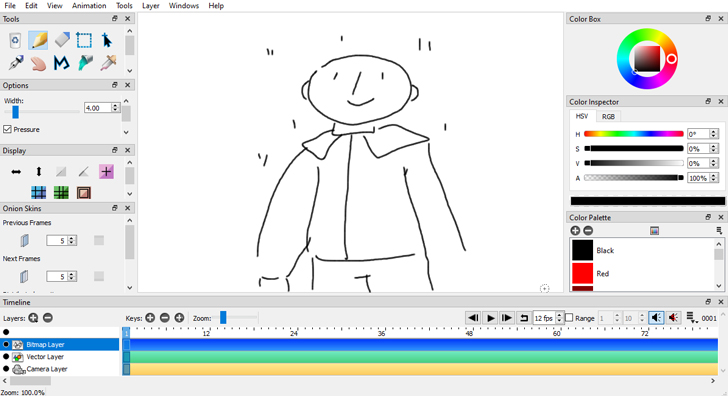Enable the Pressure checkbox
The width and height of the screenshot is (728, 396).
(x=7, y=129)
